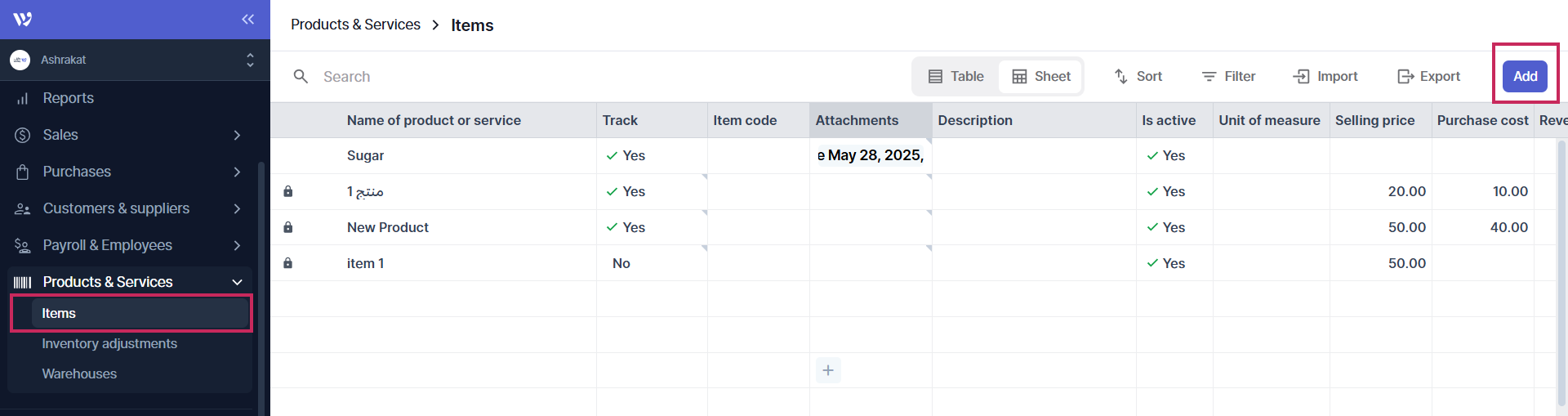
Task: Switch to Table view
Action: [x=955, y=76]
